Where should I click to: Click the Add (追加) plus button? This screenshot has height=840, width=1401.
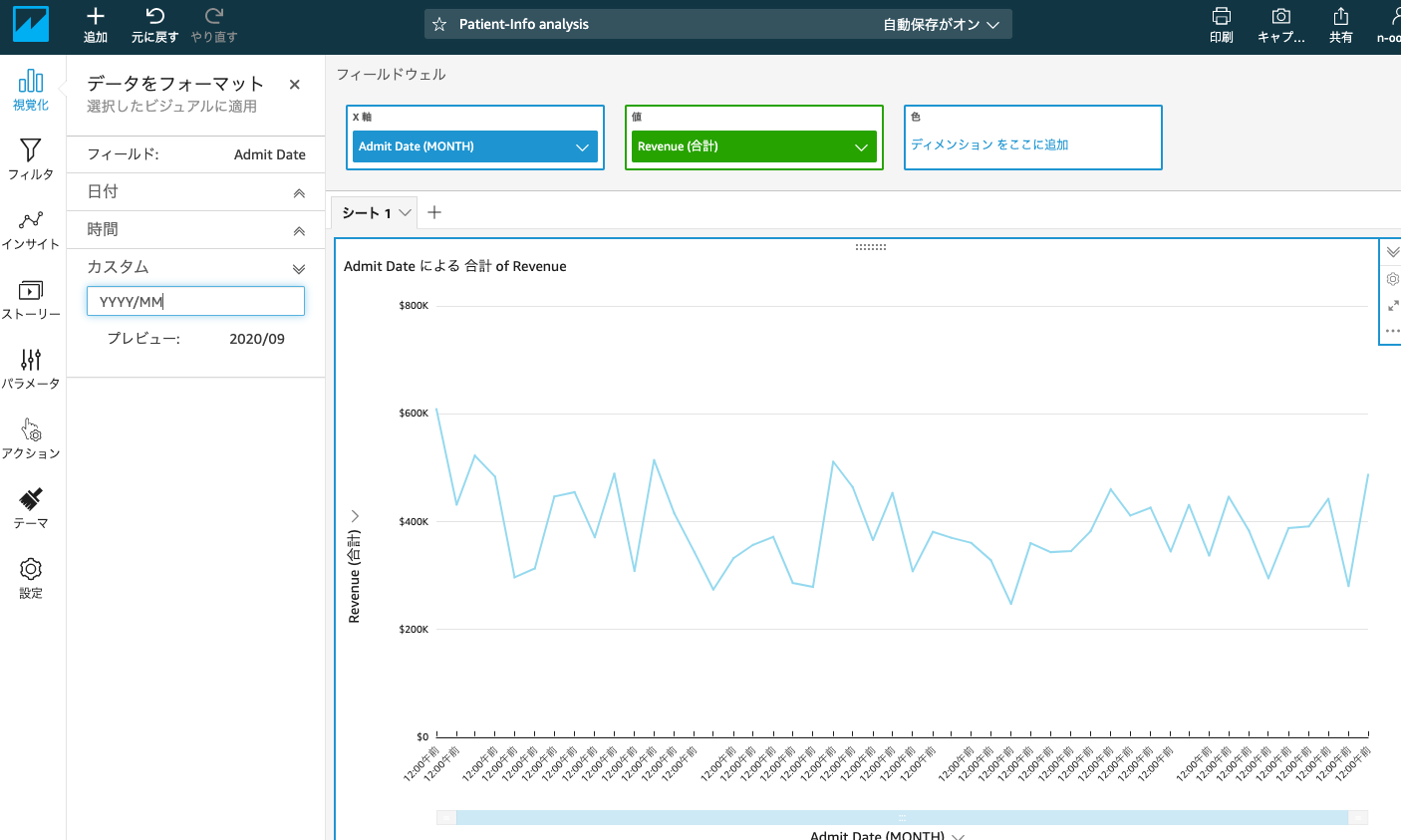point(96,25)
